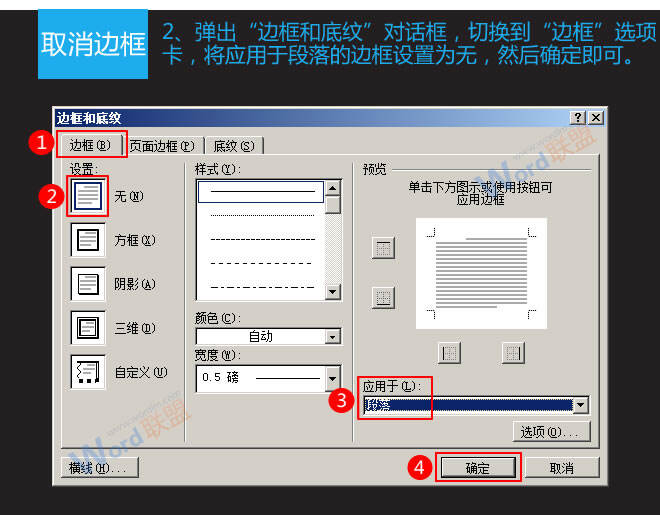This screenshot has width=660, height=515.
Task: Open the 颜色 color dropdown
Action: pyautogui.click(x=333, y=337)
